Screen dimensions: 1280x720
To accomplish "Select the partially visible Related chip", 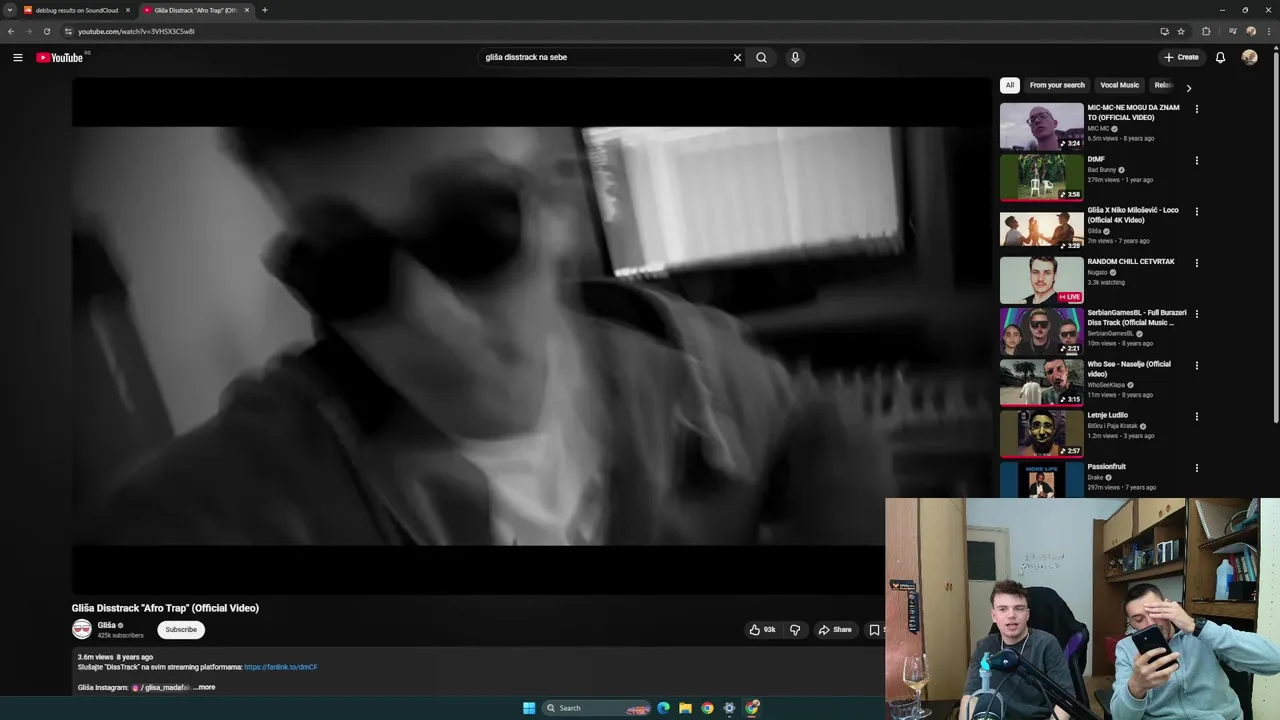I will (1163, 85).
